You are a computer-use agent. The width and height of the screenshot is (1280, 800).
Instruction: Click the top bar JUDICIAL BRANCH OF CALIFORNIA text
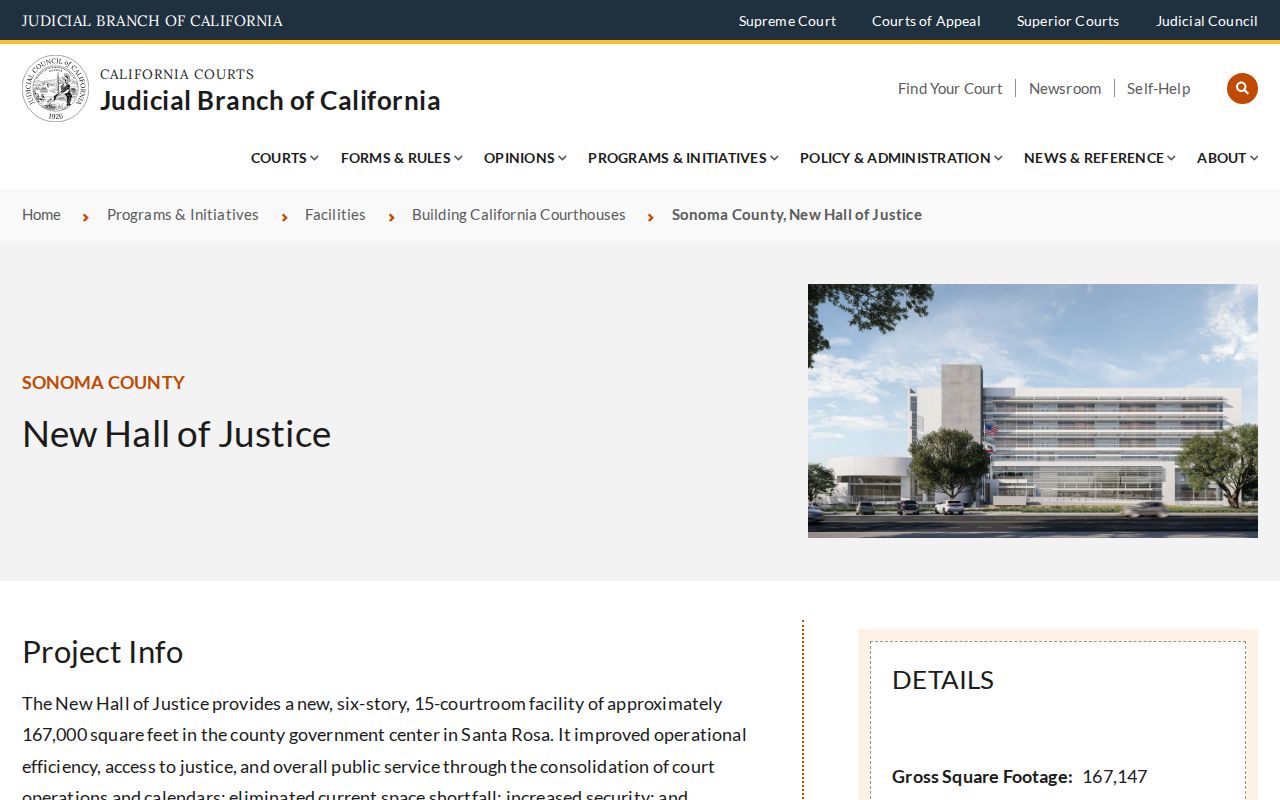coord(152,21)
